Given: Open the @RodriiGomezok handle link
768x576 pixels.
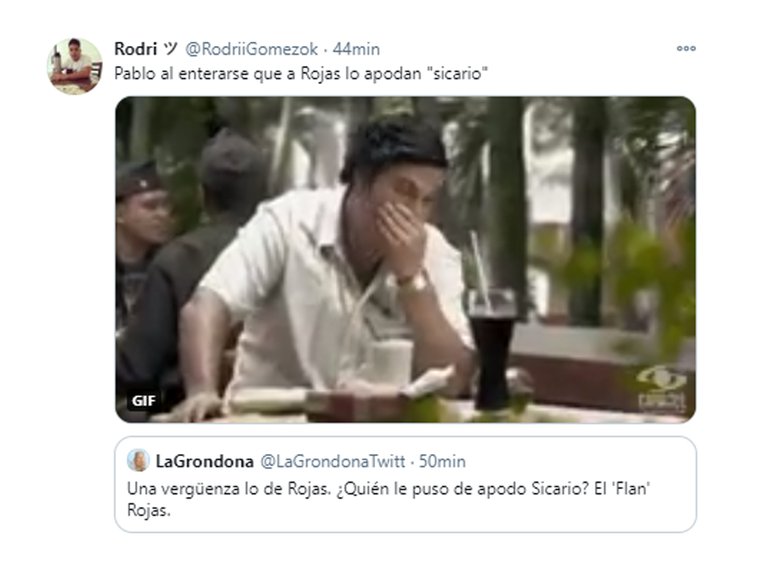Looking at the screenshot, I should click(251, 49).
